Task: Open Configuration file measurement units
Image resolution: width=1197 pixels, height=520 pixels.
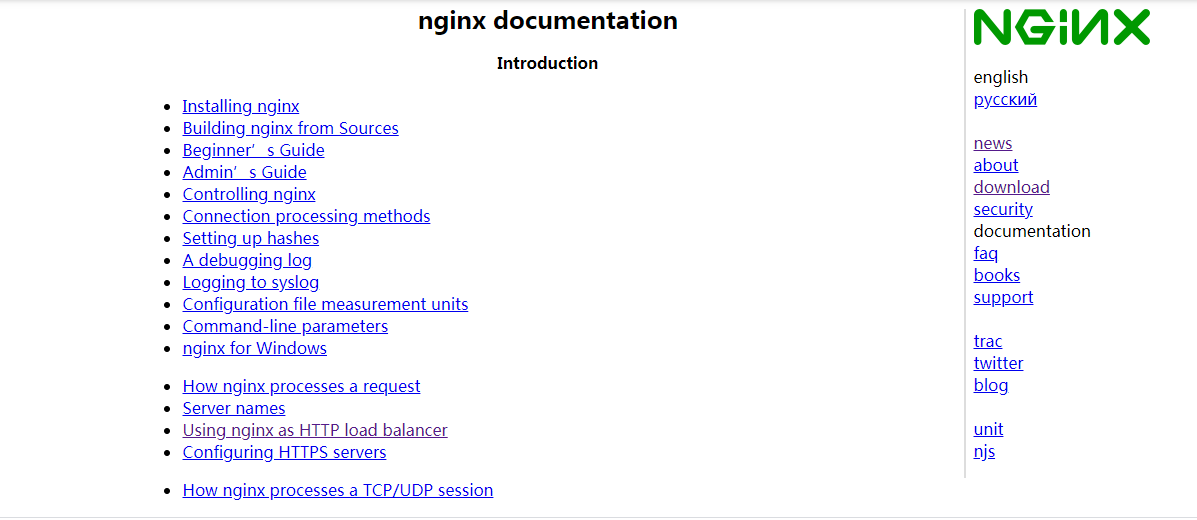Action: (325, 305)
